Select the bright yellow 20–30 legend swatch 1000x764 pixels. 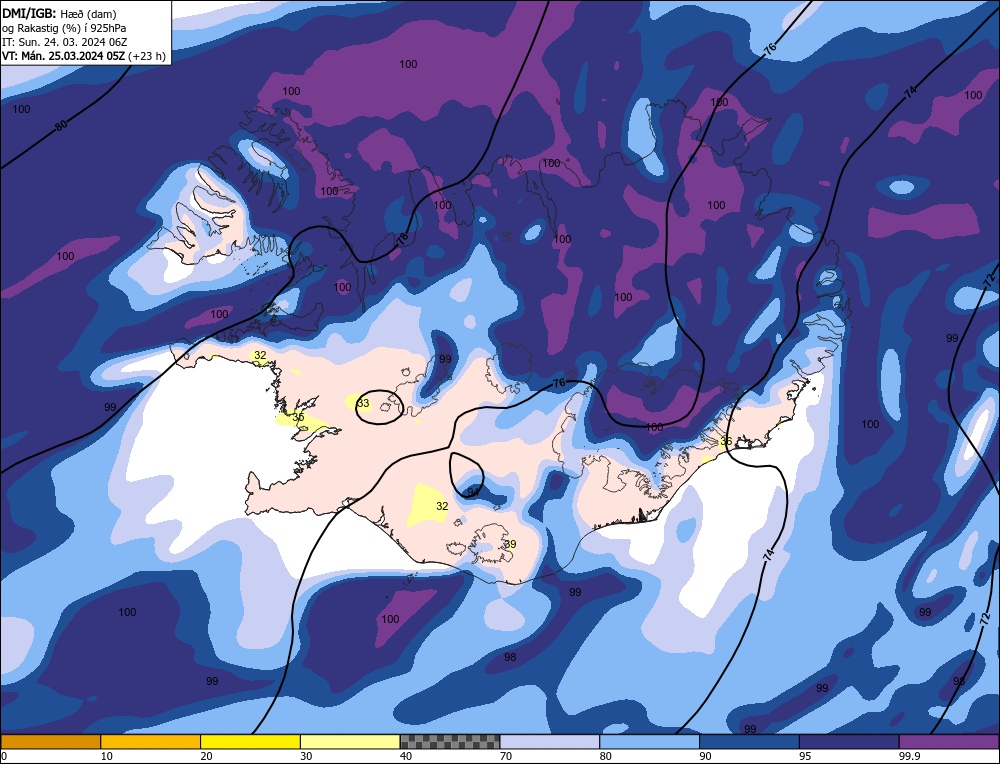pyautogui.click(x=250, y=741)
